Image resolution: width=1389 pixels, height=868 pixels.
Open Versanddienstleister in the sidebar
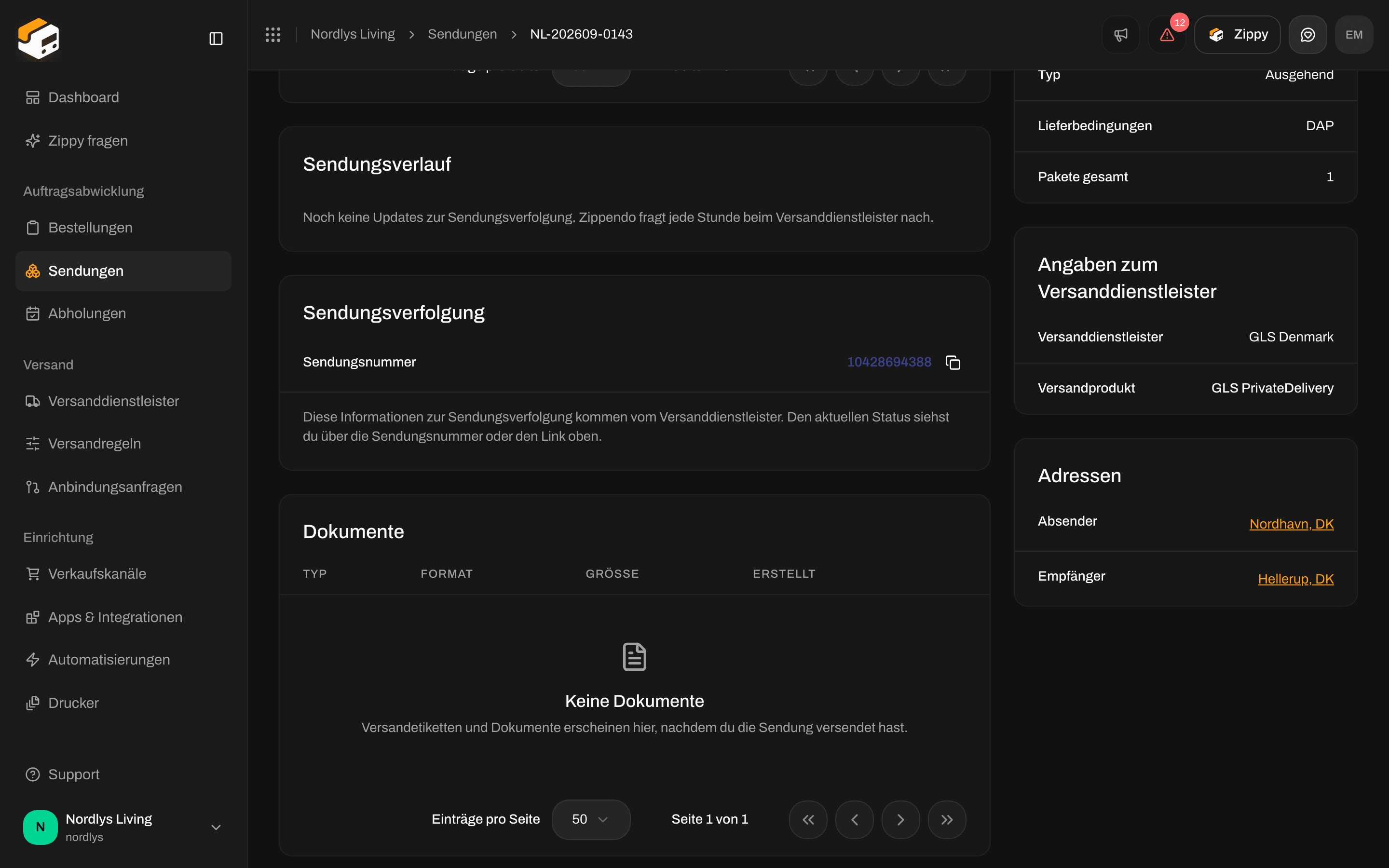pyautogui.click(x=123, y=401)
